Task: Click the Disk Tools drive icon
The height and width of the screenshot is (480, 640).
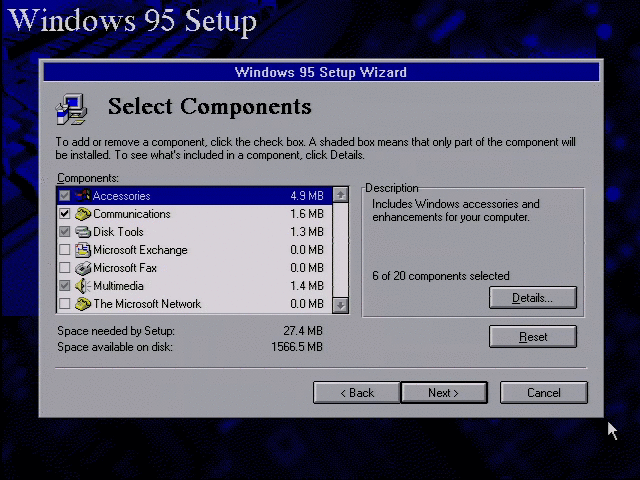Action: tap(83, 232)
